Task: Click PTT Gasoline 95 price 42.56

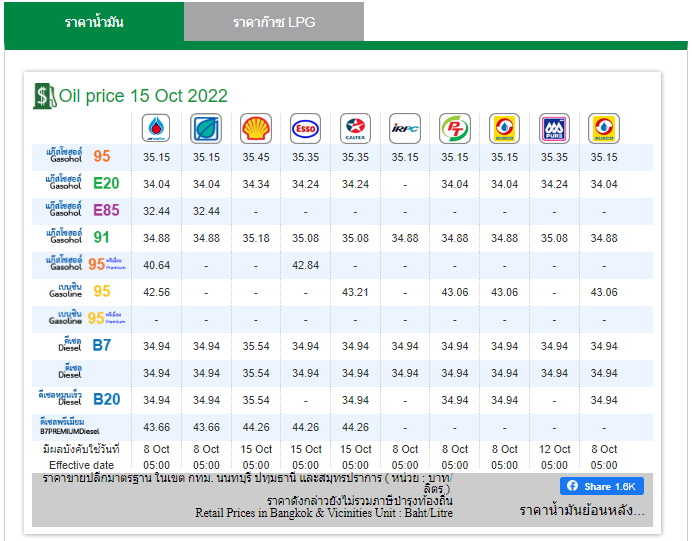Action: [156, 292]
